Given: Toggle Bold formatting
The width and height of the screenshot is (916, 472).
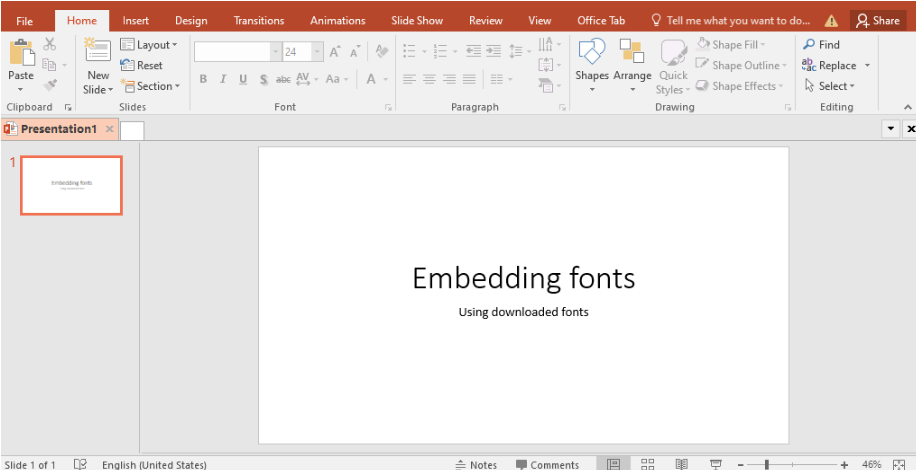Looking at the screenshot, I should [203, 79].
